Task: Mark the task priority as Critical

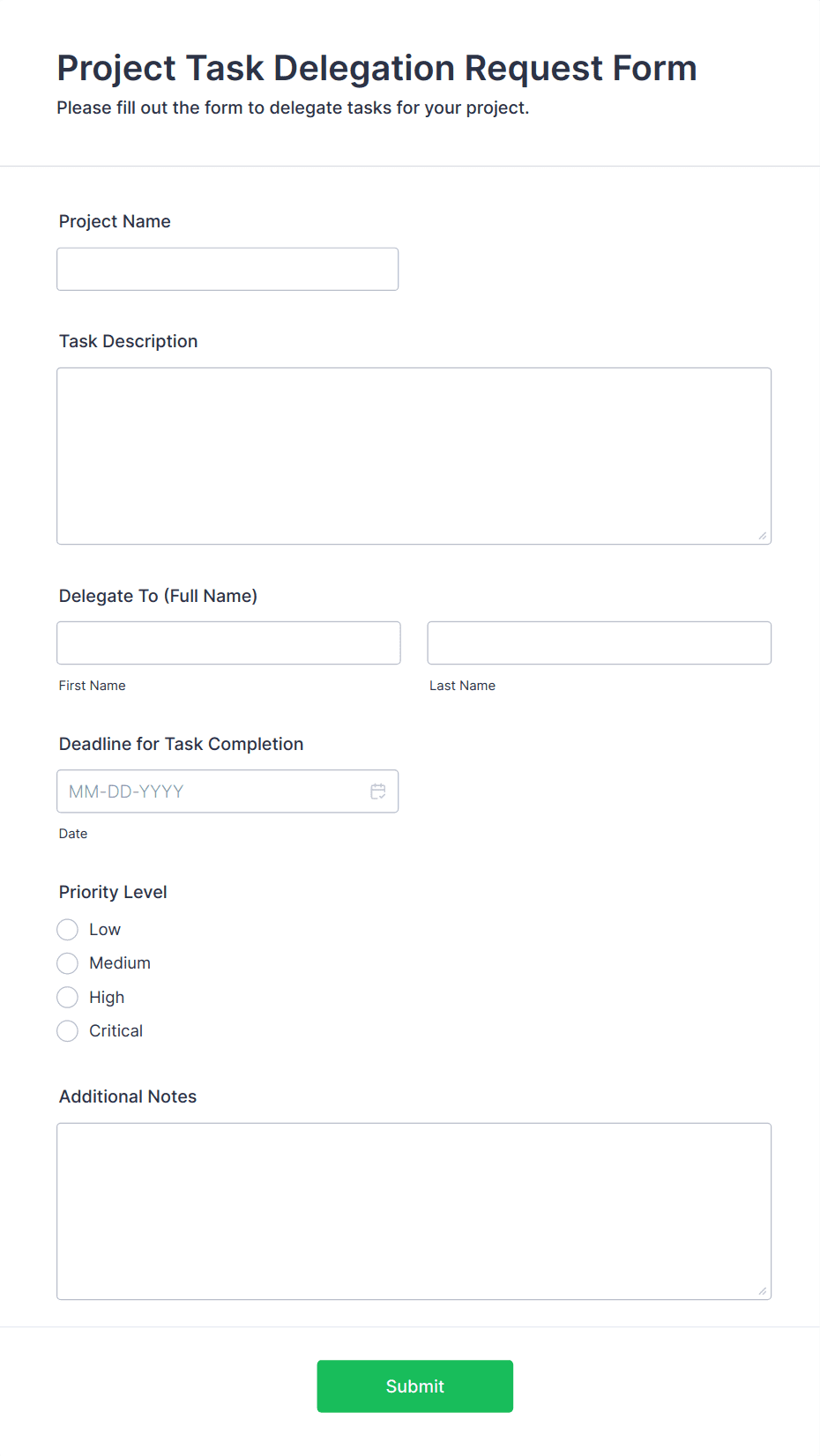Action: click(68, 1031)
